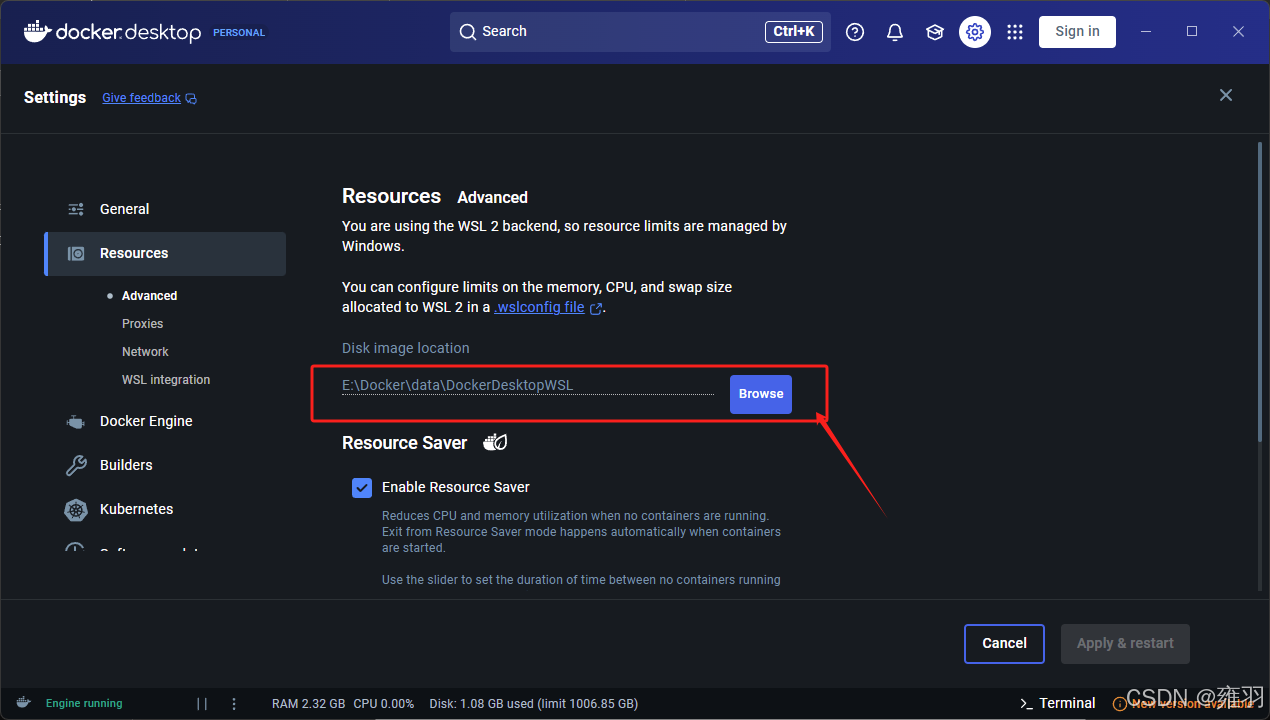Click the Settings gear icon
Screen dimensions: 1270x720
click(x=975, y=32)
